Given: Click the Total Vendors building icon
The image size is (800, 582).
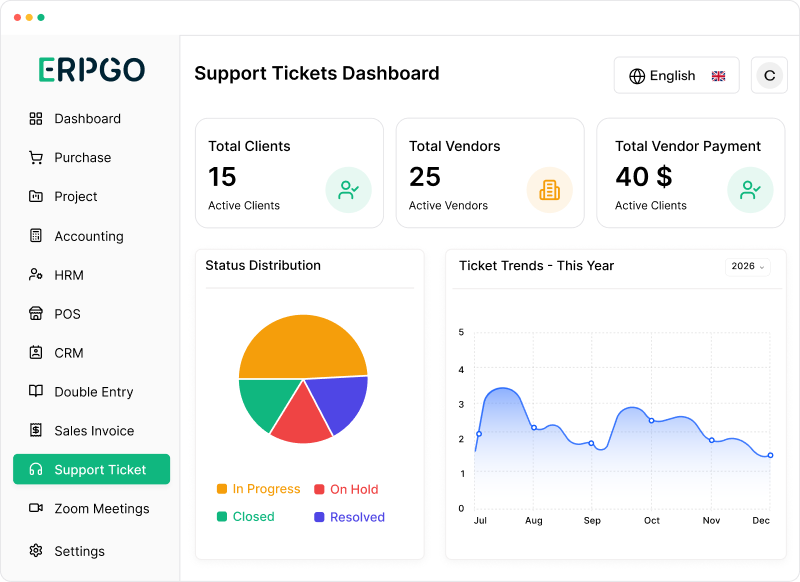Looking at the screenshot, I should [x=549, y=190].
